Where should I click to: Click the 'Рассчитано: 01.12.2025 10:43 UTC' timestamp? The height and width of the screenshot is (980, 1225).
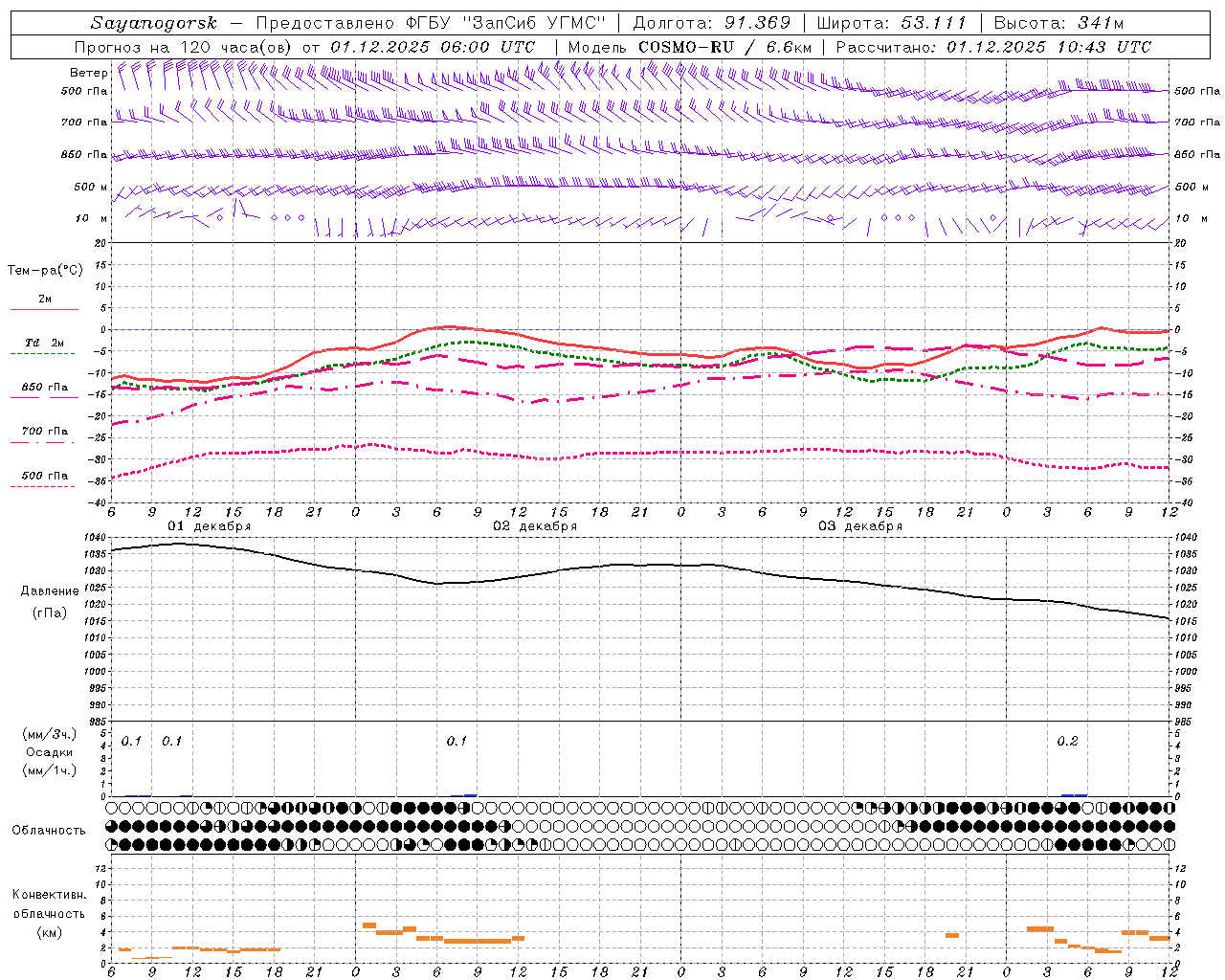point(993,47)
